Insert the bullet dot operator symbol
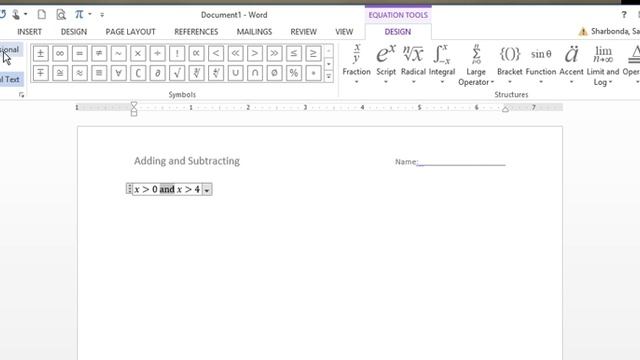Screen dimensions: 640x360 [313, 73]
